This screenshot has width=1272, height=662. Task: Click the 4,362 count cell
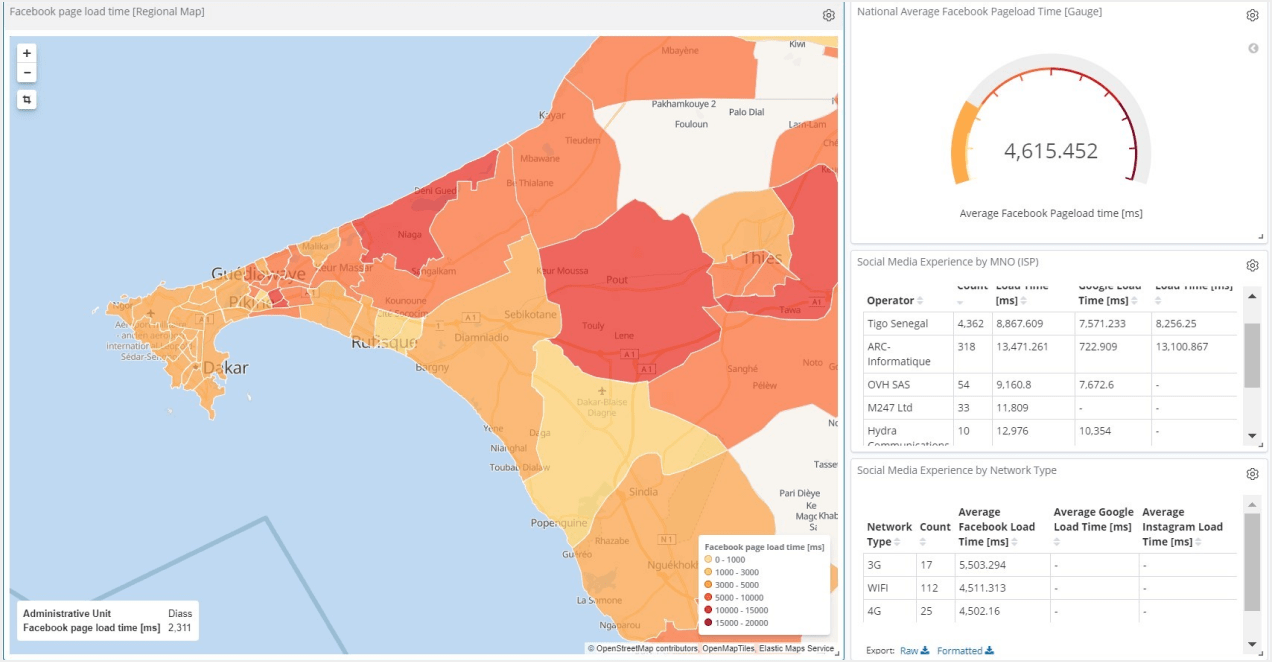point(970,324)
